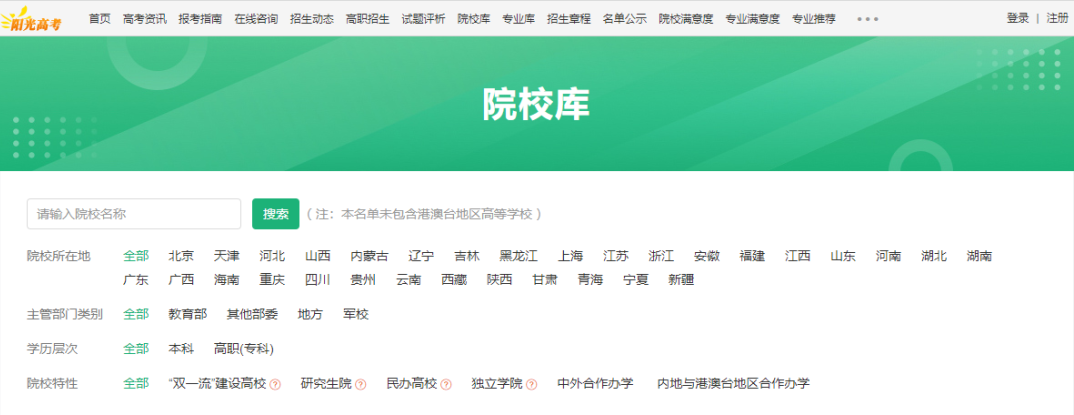Filter by 内地与港澳台地区合作办学
This screenshot has height=415, width=1074.
(x=733, y=383)
